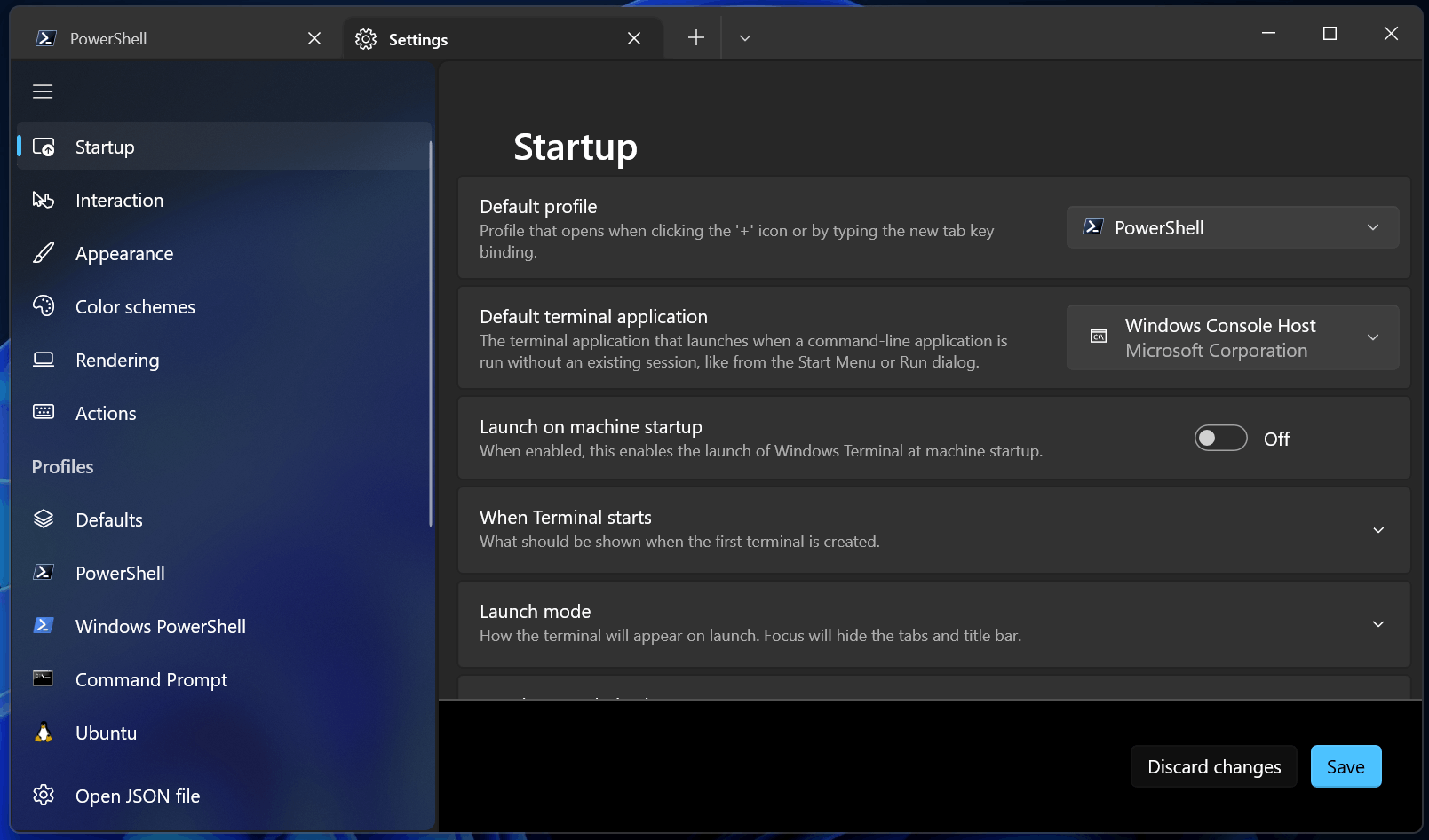
Task: Open the Default profile dropdown
Action: click(x=1233, y=227)
